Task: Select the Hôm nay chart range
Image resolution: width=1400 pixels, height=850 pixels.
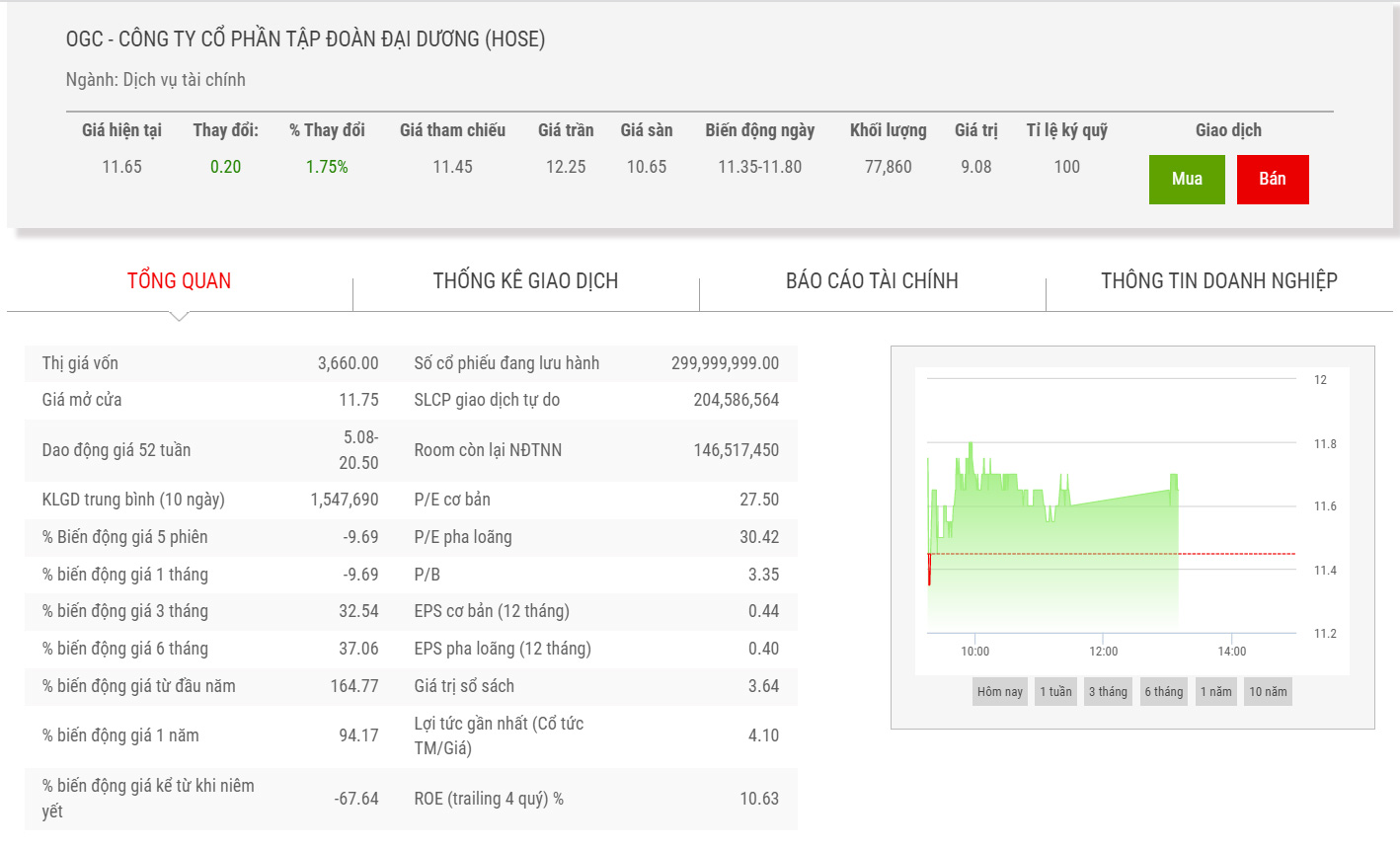Action: [x=999, y=692]
